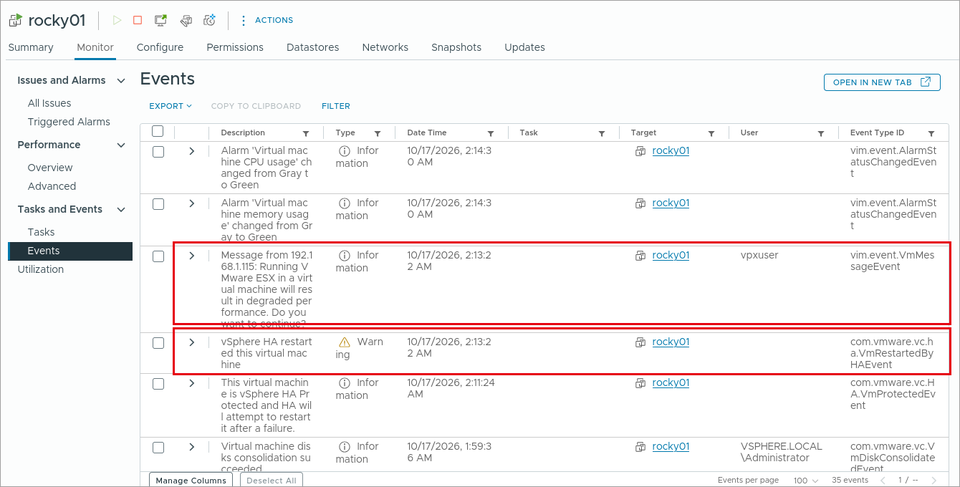Click COPY TO CLIPBOARD button
960x487 pixels.
[256, 106]
